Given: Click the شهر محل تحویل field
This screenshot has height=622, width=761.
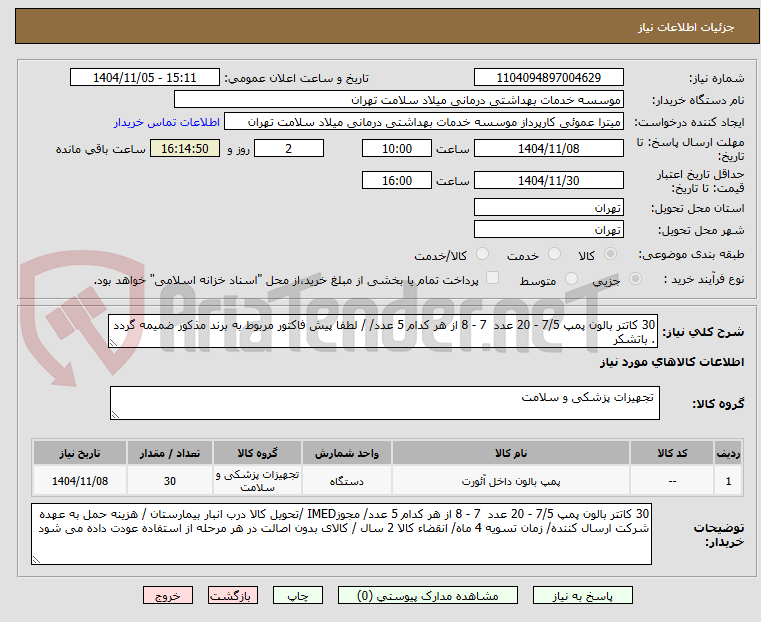Looking at the screenshot, I should [x=548, y=229].
